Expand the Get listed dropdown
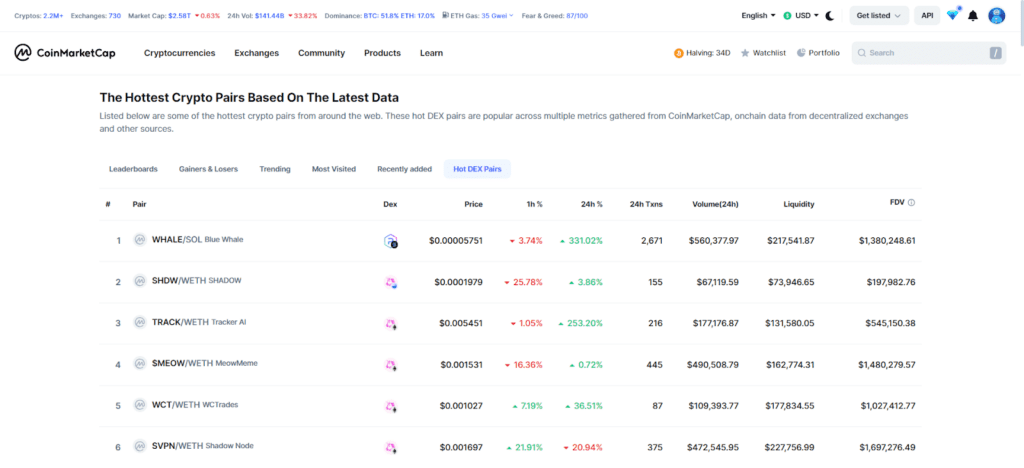 (x=879, y=16)
